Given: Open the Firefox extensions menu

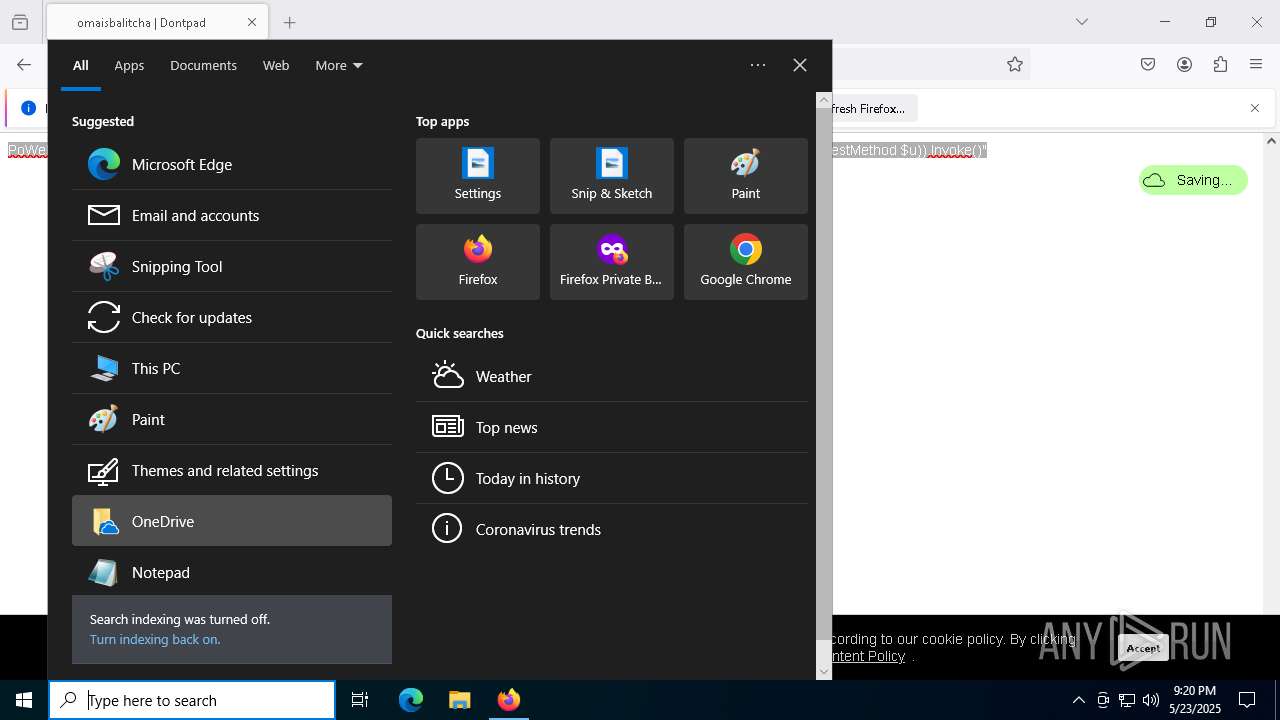Looking at the screenshot, I should 1220,64.
